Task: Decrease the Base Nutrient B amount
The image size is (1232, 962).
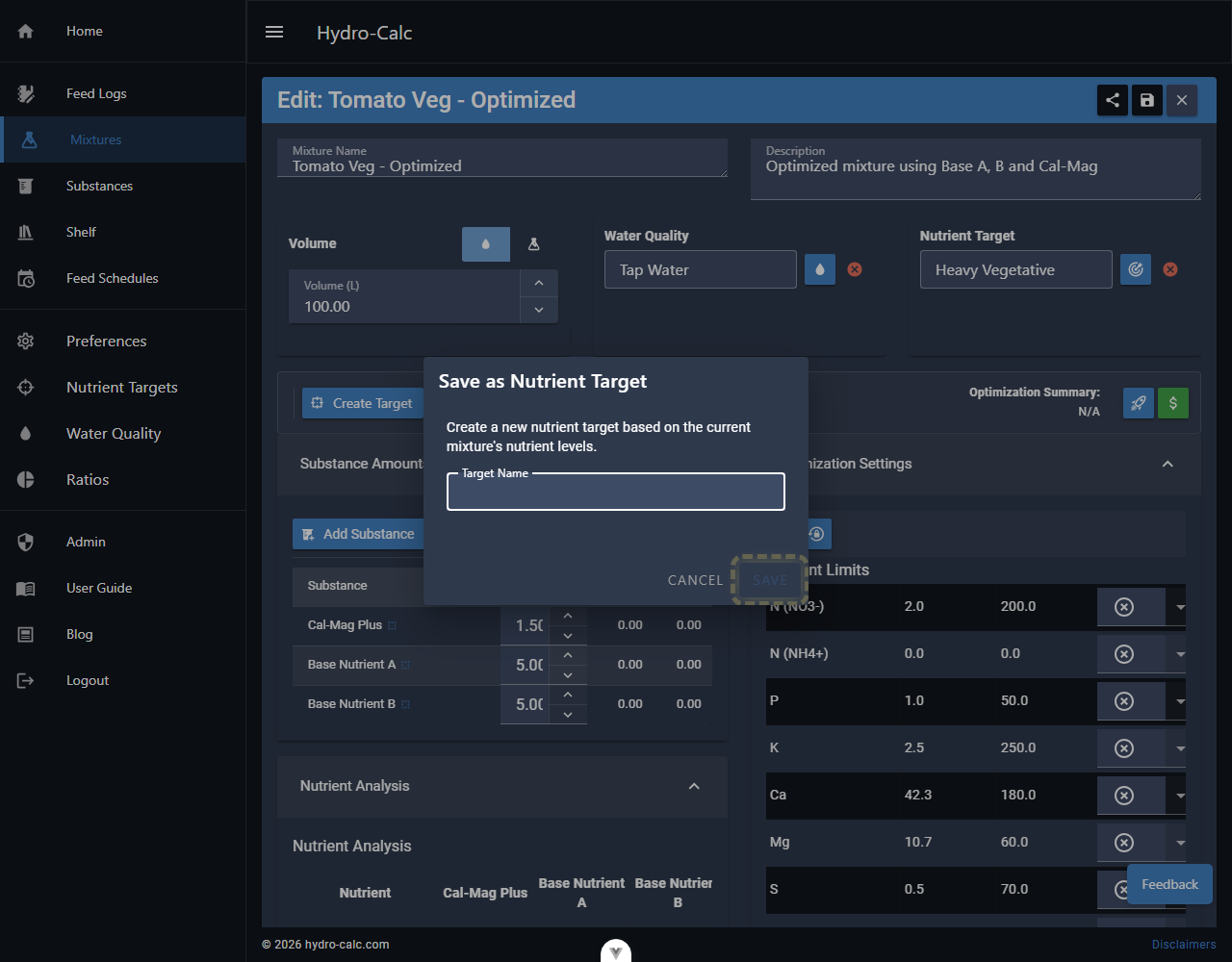Action: coord(568,715)
